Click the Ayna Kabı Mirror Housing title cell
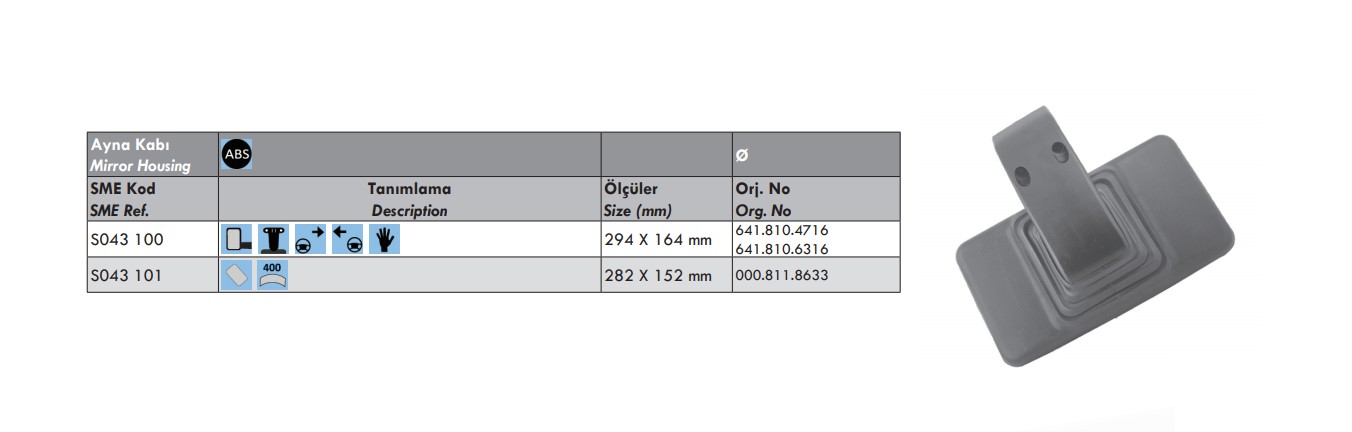Screen dimensions: 1352x432 (x=140, y=155)
